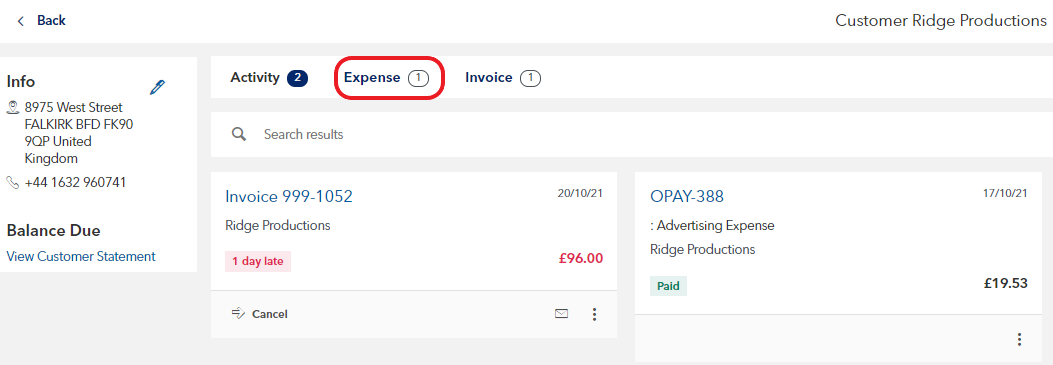The height and width of the screenshot is (365, 1053).
Task: Open View Customer Statement link
Action: click(81, 256)
